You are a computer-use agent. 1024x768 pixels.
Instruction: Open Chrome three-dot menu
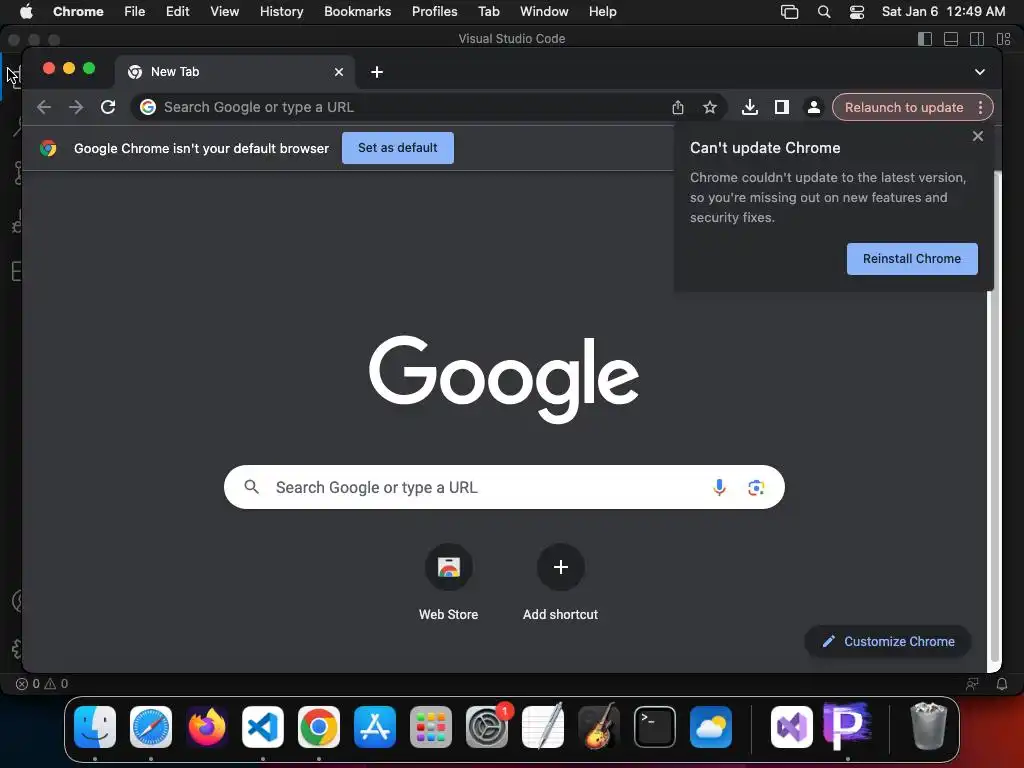980,107
